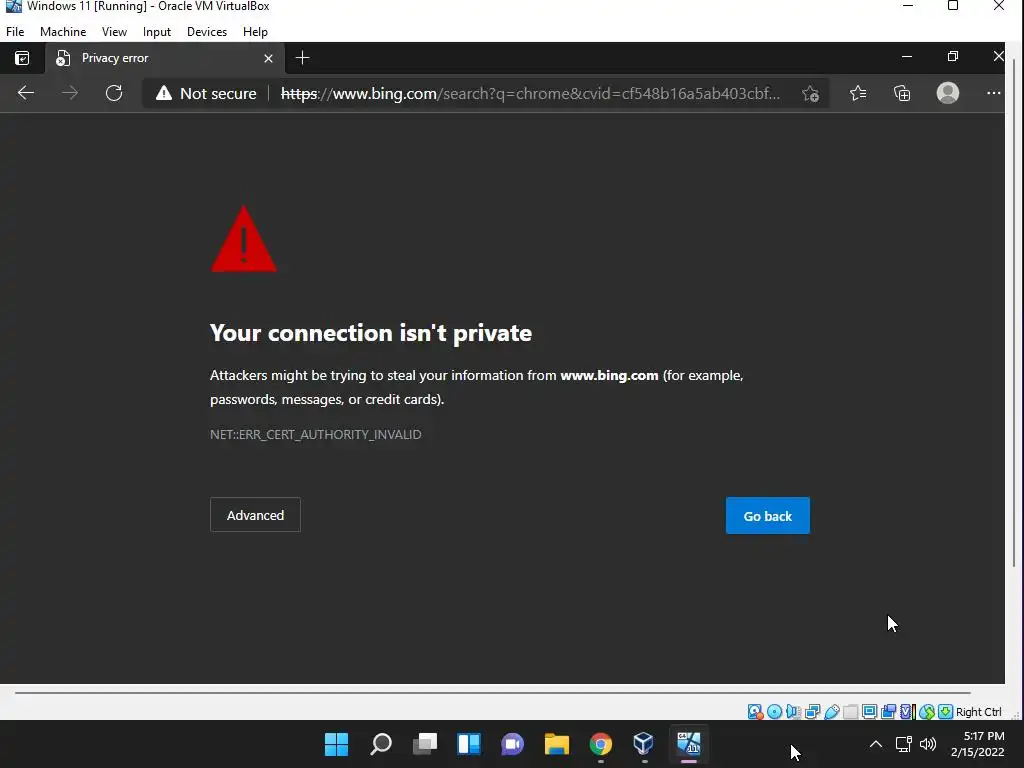Click the Bing URL address field

[530, 93]
